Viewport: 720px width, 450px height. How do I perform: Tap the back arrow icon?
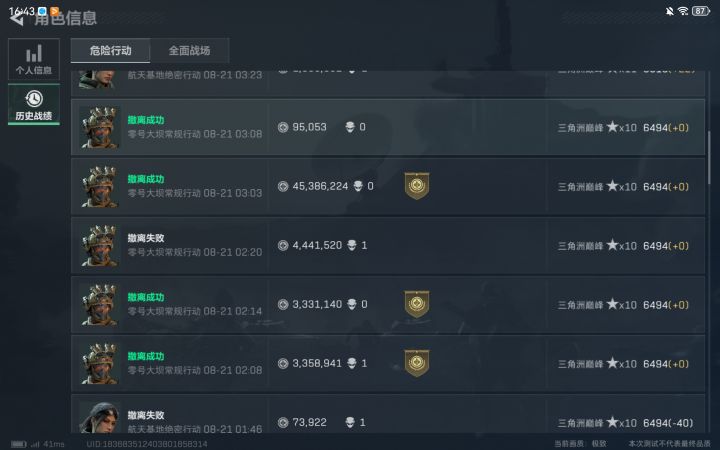click(17, 19)
